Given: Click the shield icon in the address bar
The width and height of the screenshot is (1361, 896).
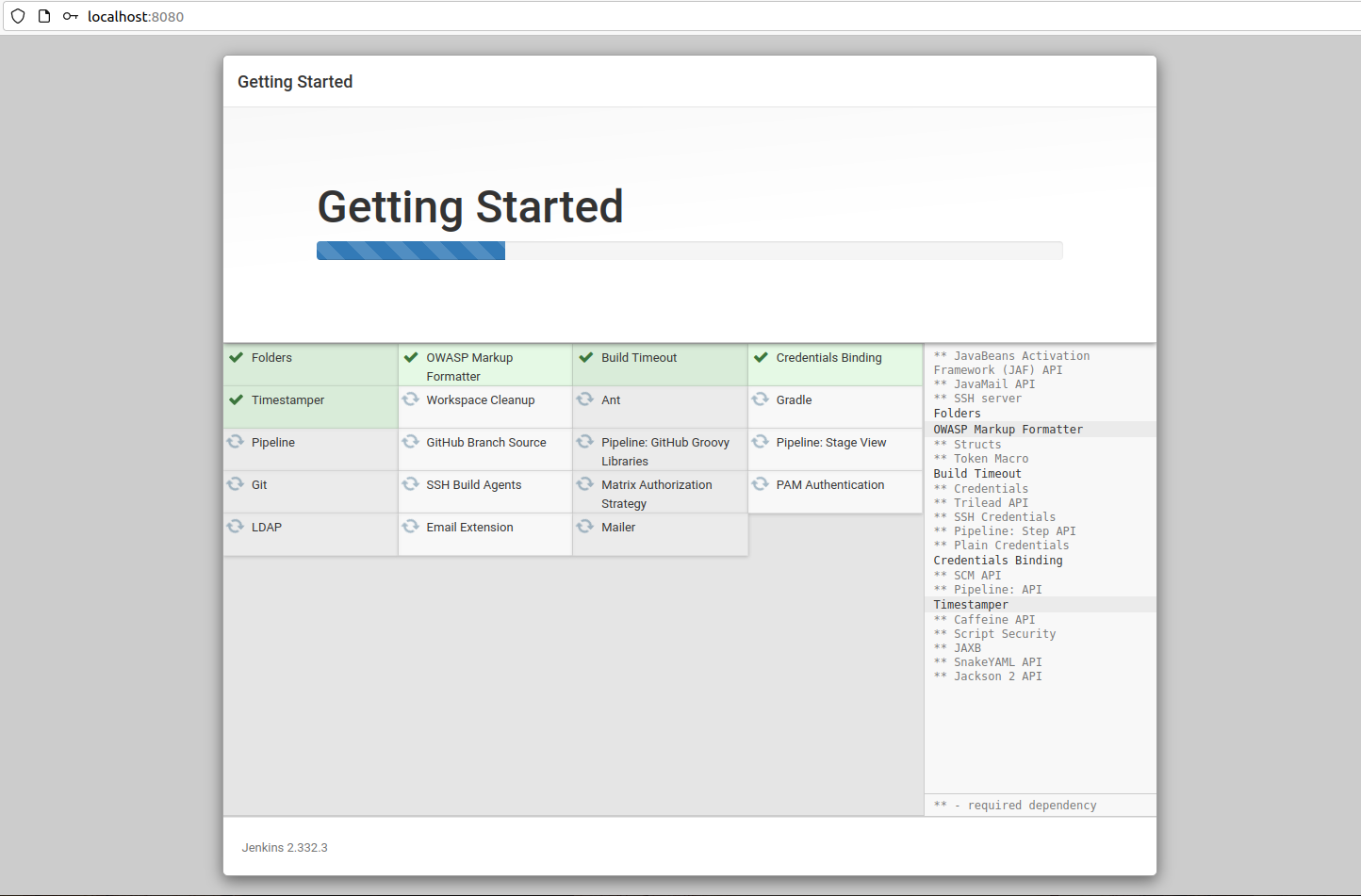Looking at the screenshot, I should click(18, 16).
